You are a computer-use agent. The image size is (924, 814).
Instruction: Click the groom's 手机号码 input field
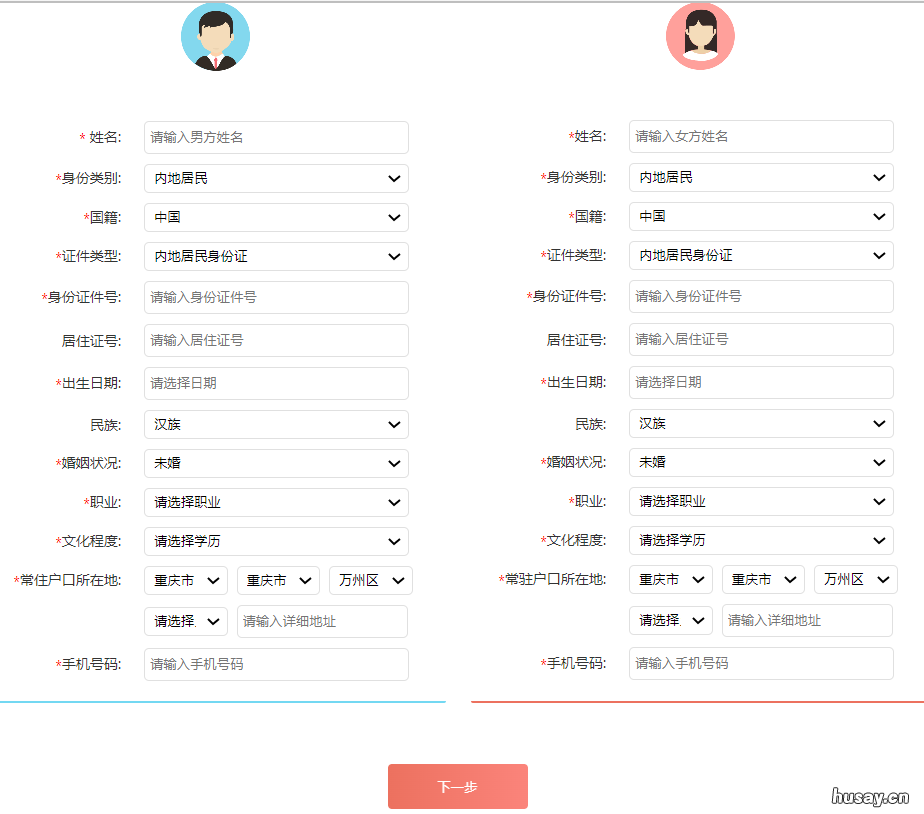pyautogui.click(x=276, y=664)
